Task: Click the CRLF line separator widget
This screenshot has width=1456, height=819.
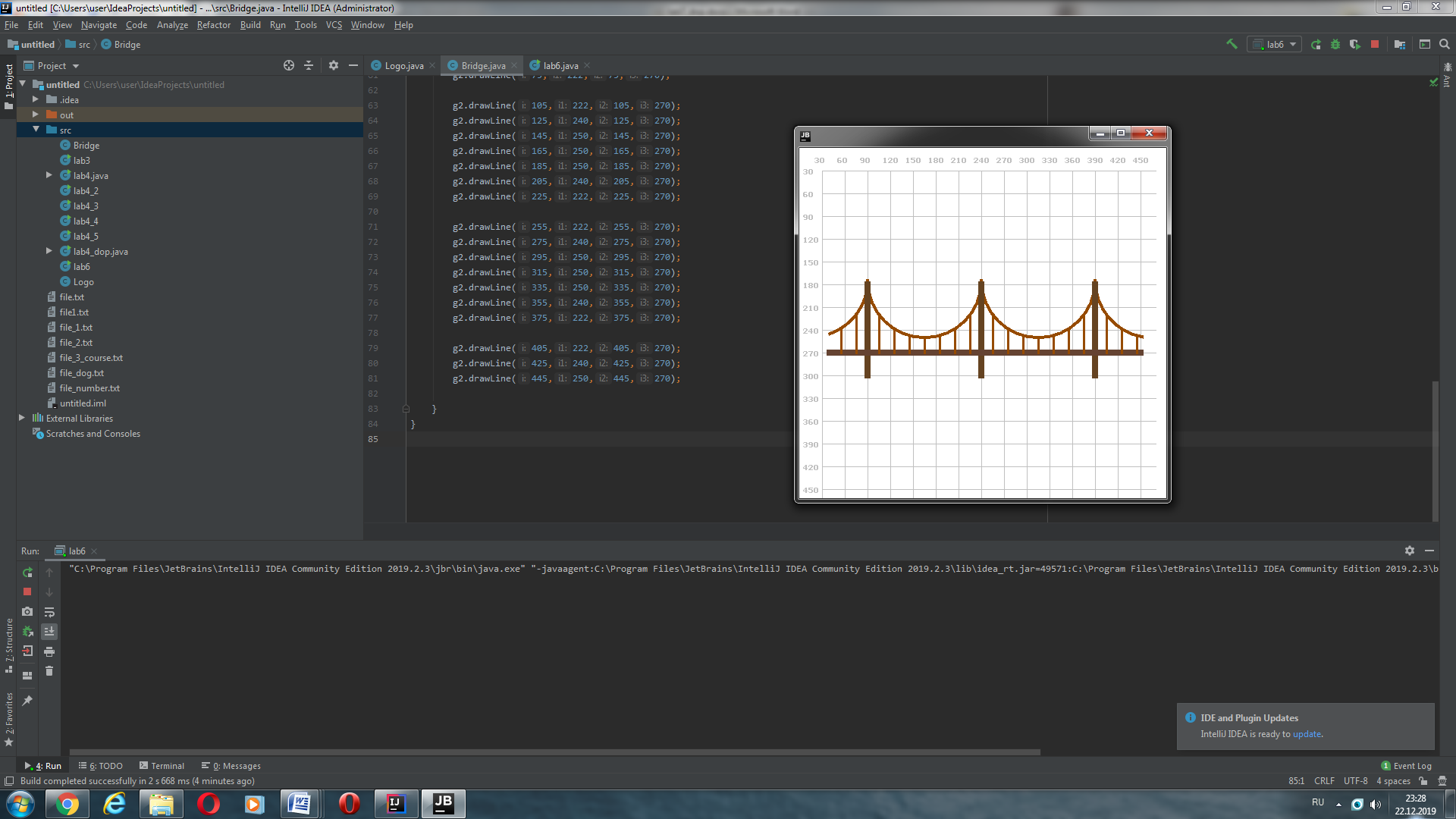Action: (1324, 781)
